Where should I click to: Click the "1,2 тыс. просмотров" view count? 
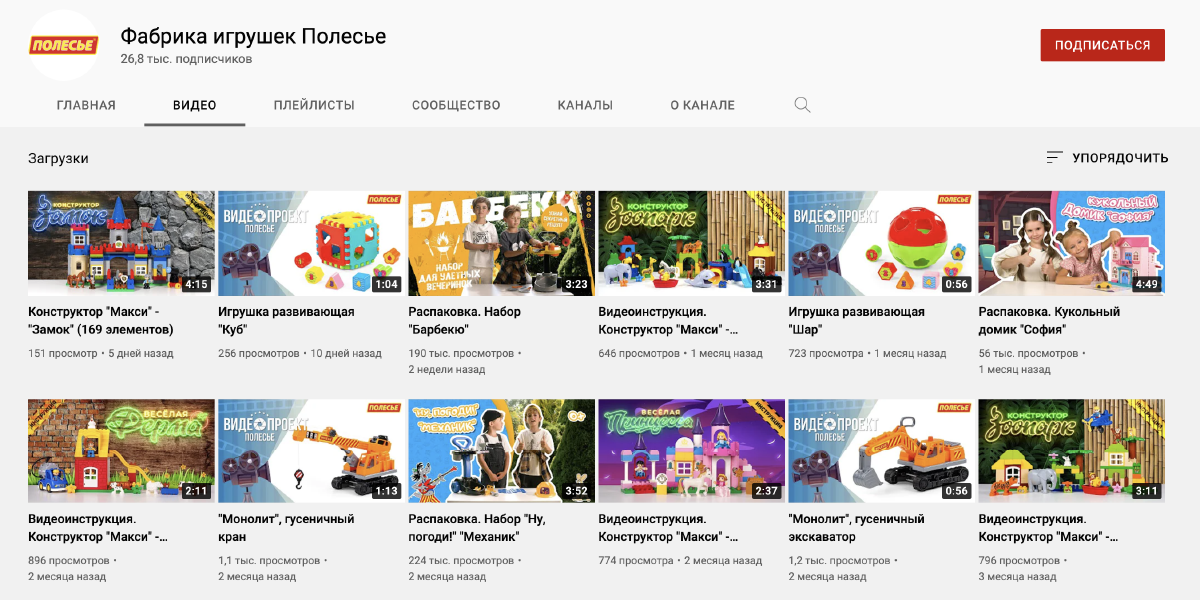(840, 561)
